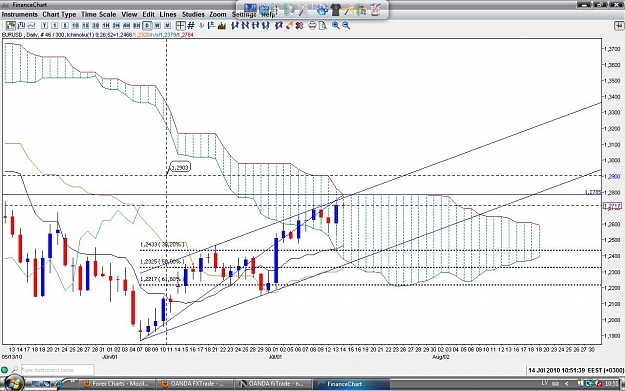625x391 pixels.
Task: Click the magnifier icon beside instrument field
Action: click(x=14, y=370)
